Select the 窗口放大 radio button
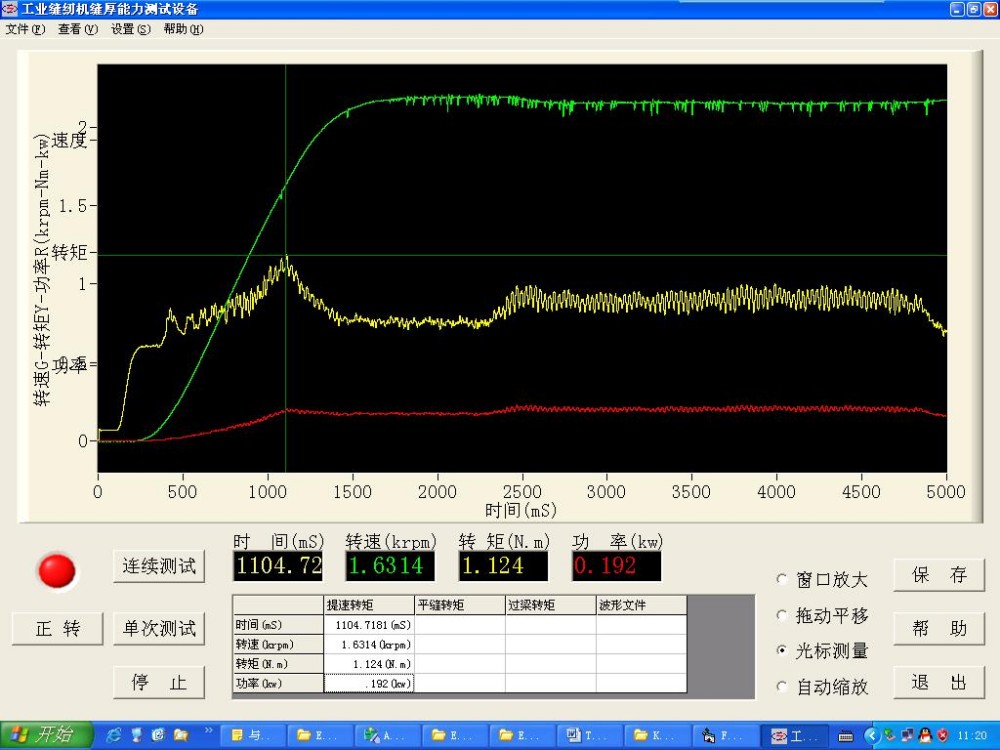 point(782,580)
